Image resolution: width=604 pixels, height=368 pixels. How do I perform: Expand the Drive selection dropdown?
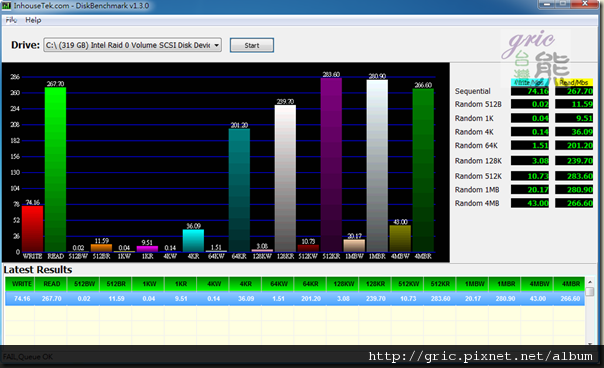tap(216, 45)
